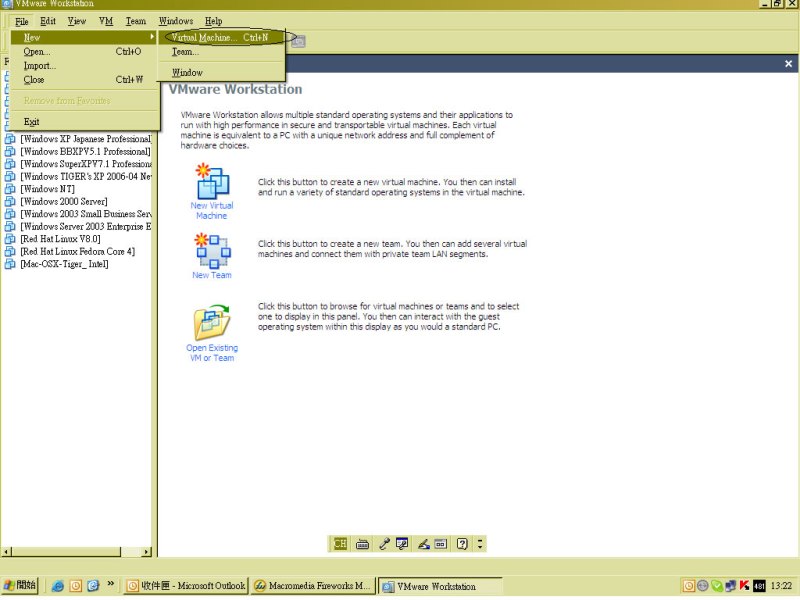Select Close in the File menu
The image size is (800, 600).
coord(83,80)
